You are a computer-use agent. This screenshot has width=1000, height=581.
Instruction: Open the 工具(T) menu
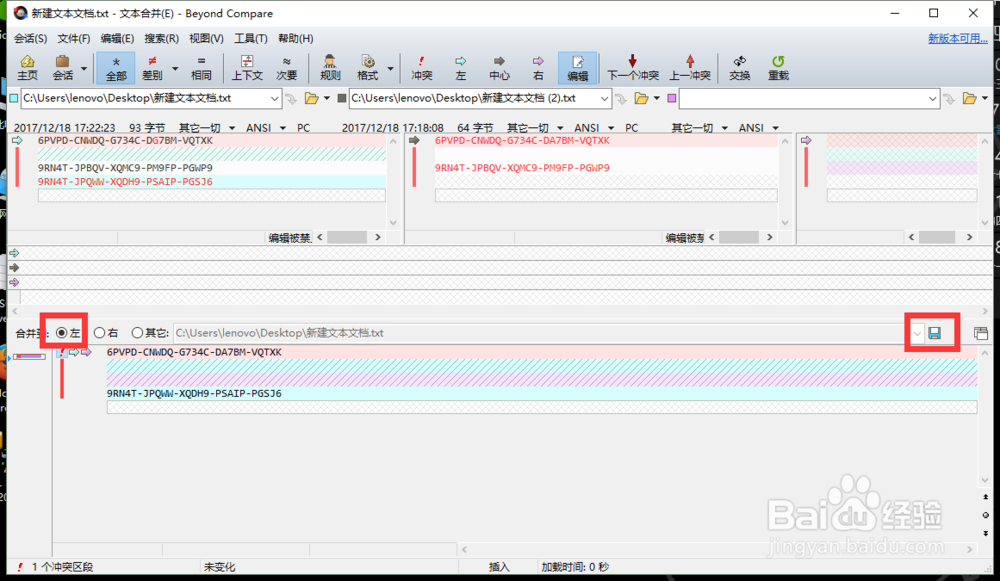(x=251, y=38)
